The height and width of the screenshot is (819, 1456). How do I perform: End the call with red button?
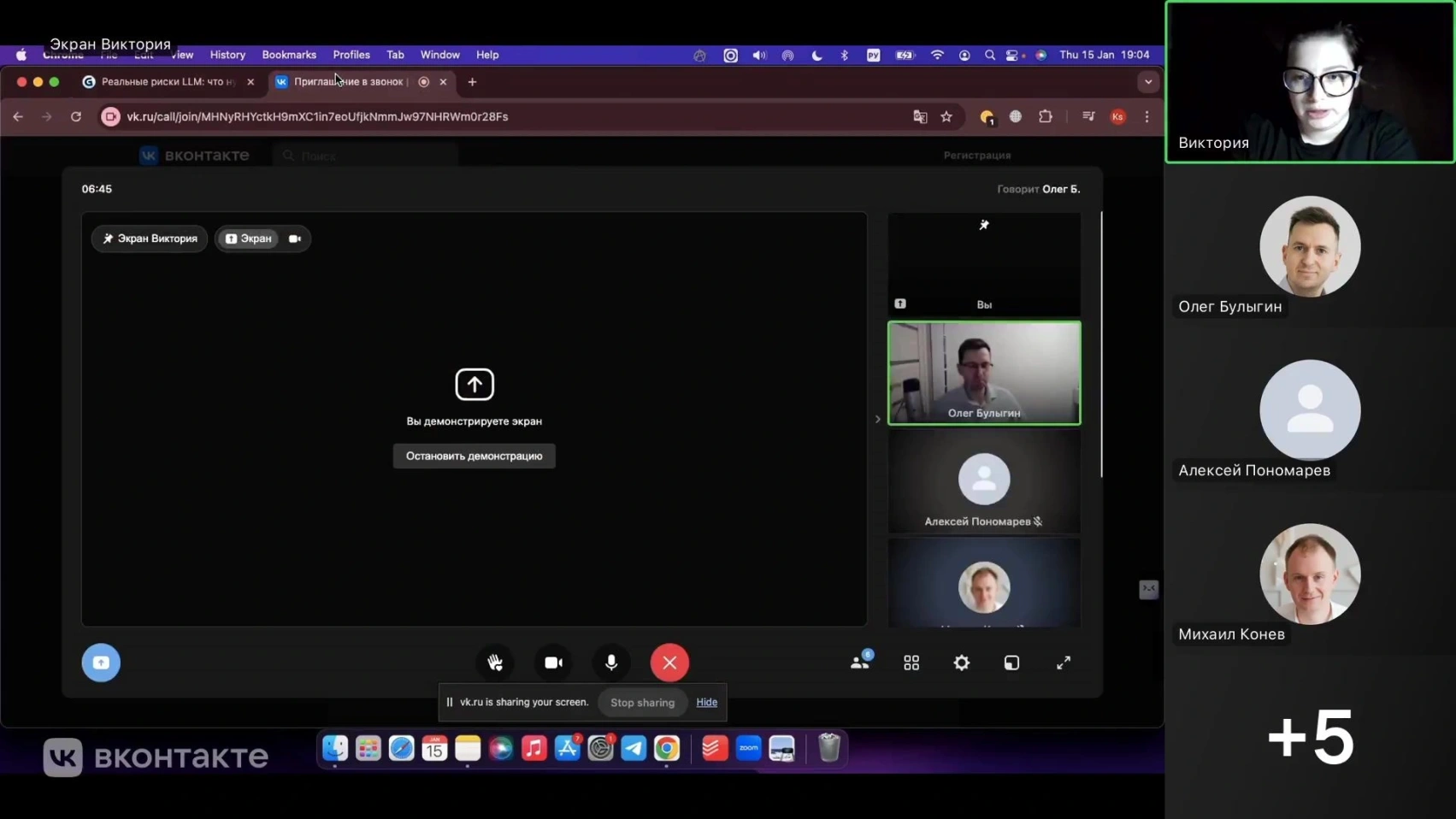(x=669, y=663)
